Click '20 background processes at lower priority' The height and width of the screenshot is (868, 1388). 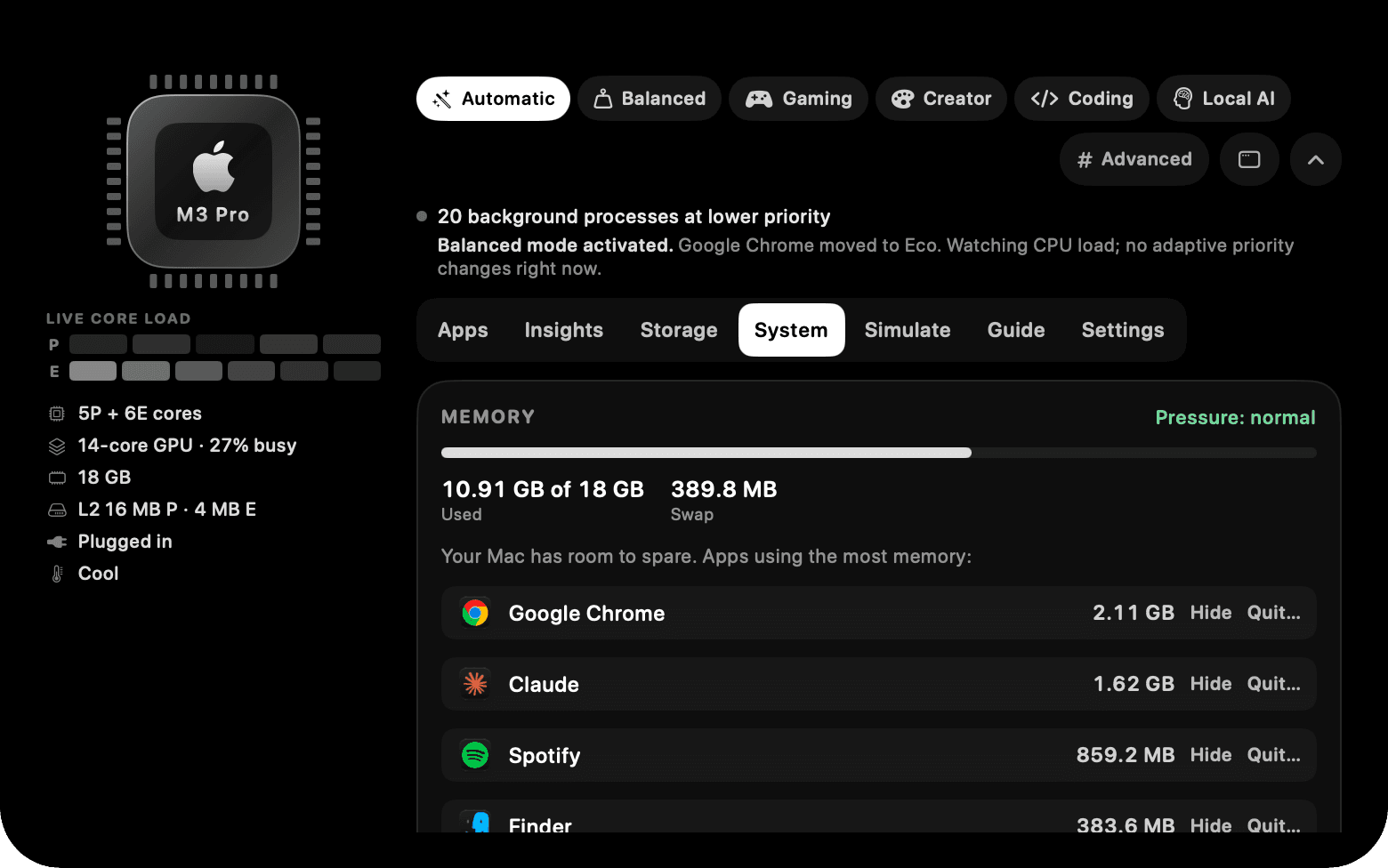633,217
